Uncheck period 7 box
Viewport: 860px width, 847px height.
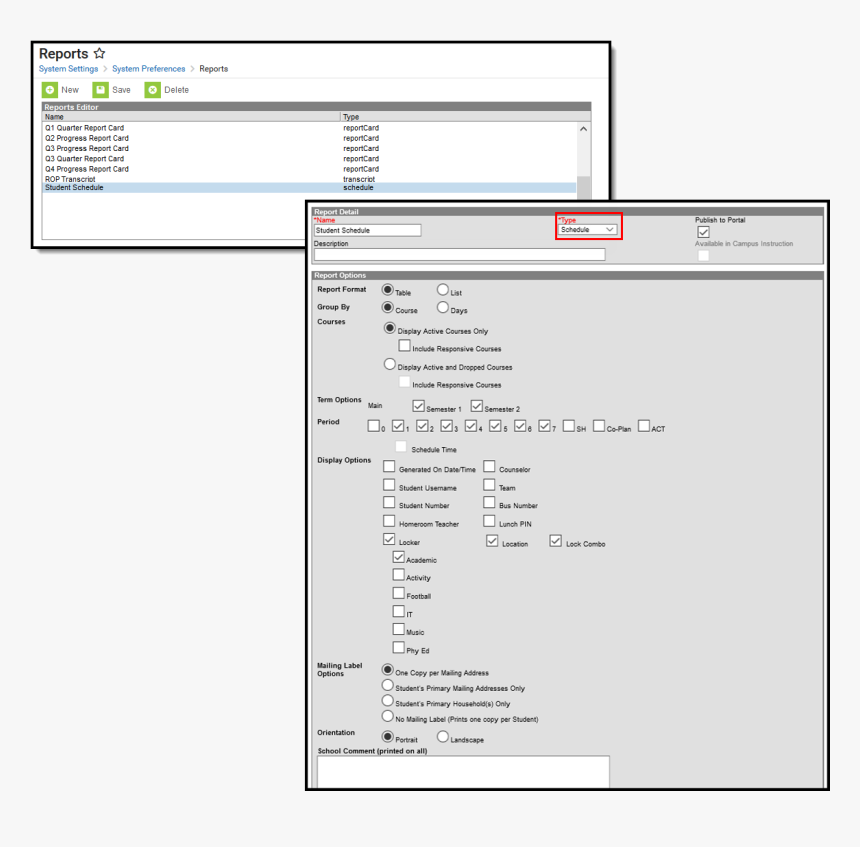(x=544, y=426)
